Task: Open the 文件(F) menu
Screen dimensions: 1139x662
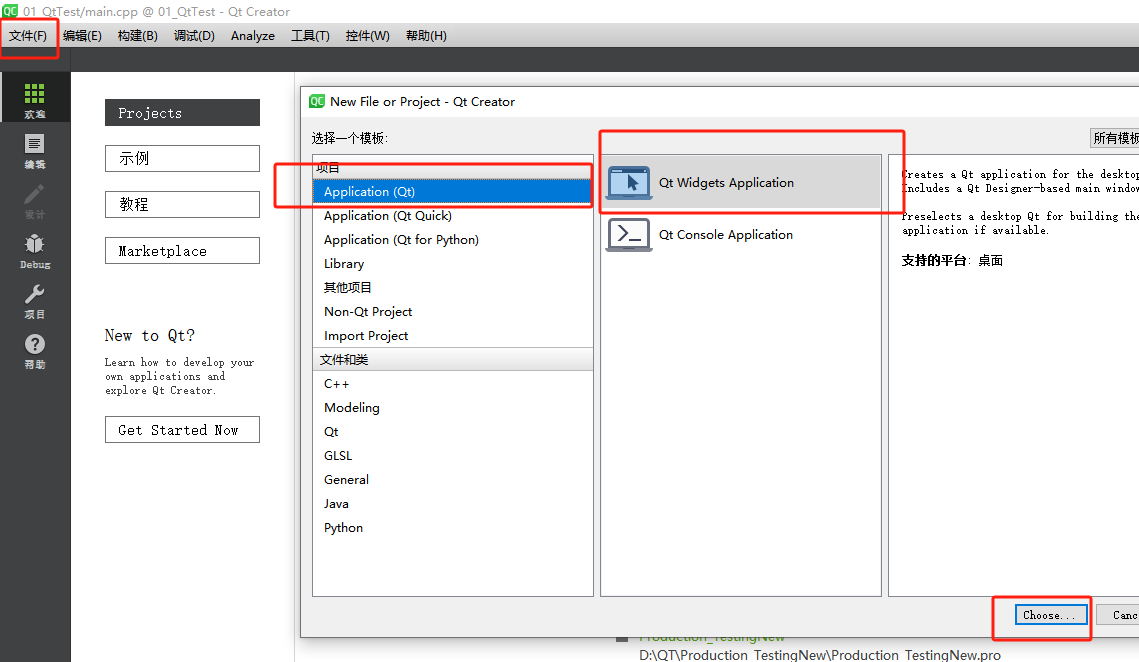Action: pyautogui.click(x=28, y=36)
